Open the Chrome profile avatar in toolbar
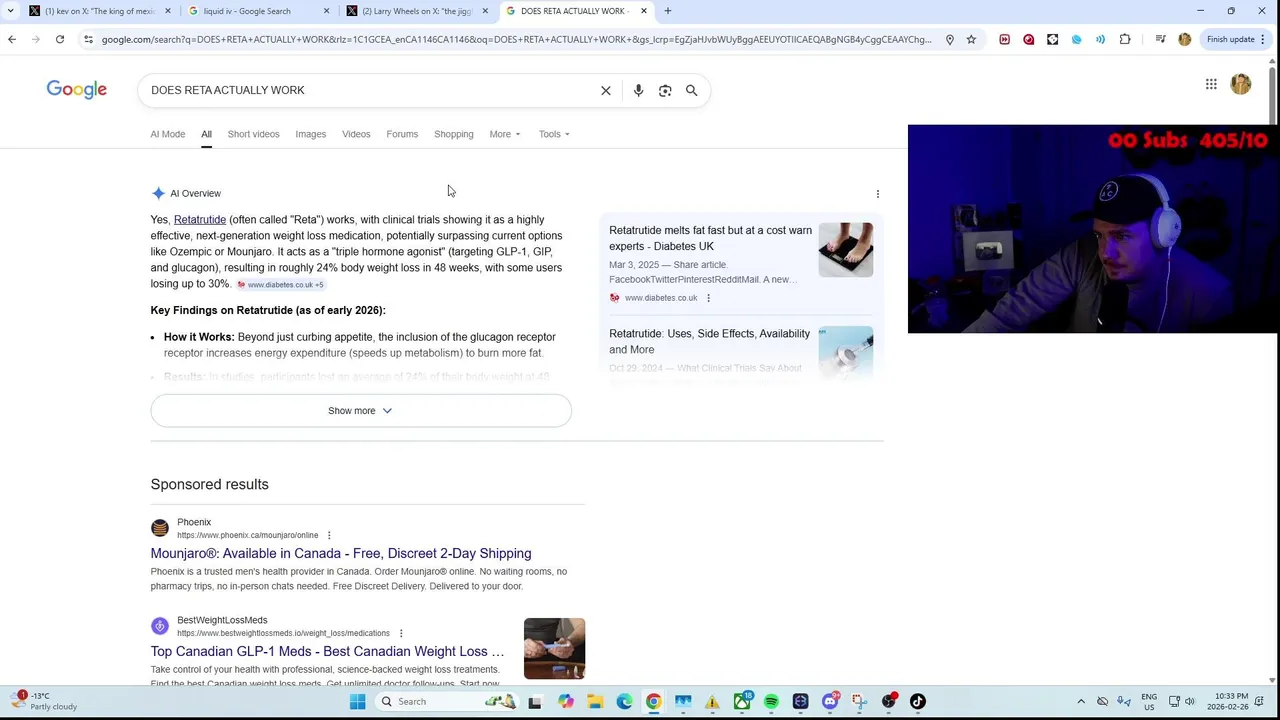This screenshot has height=720, width=1280. 1185,39
